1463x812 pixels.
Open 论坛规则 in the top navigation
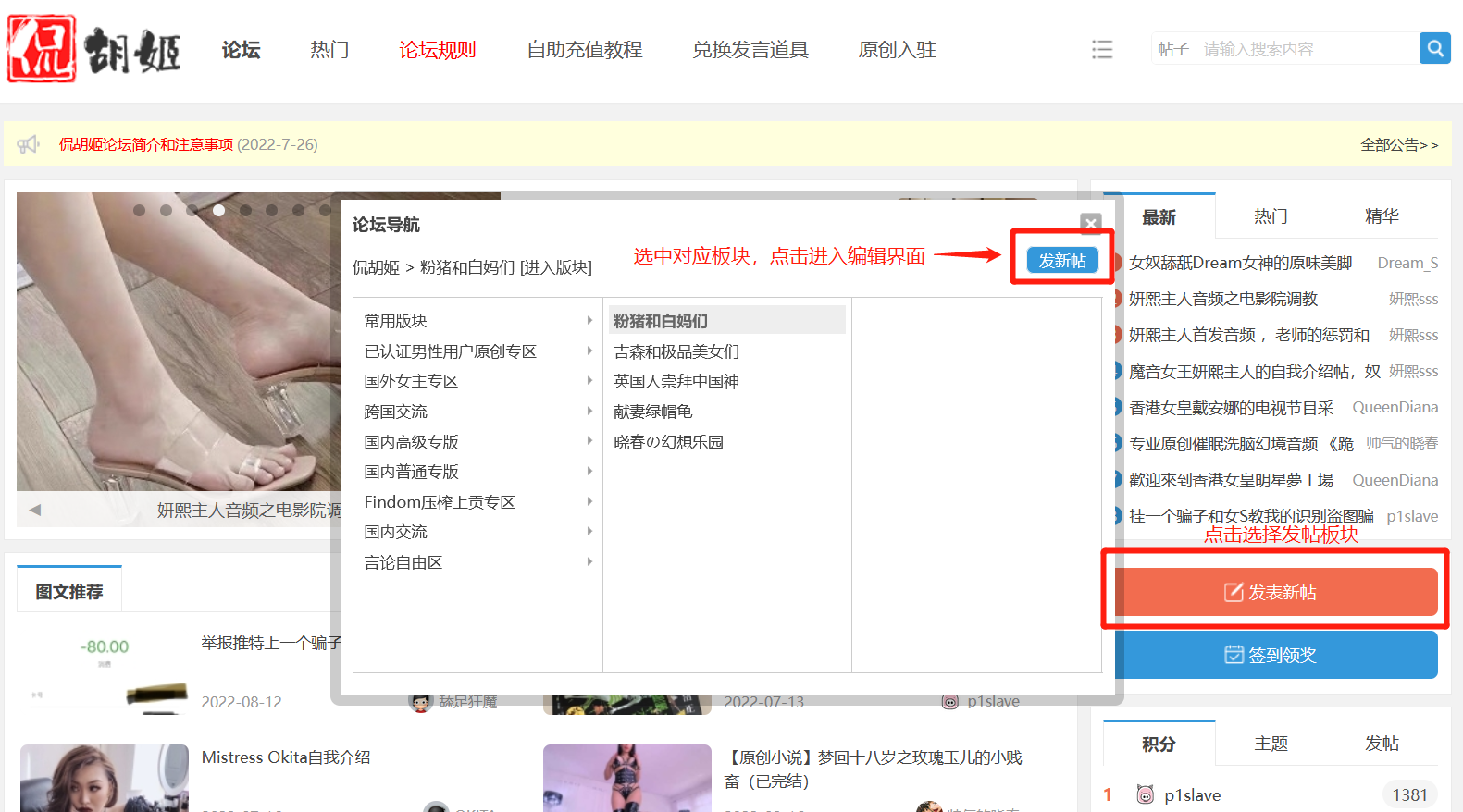(437, 50)
